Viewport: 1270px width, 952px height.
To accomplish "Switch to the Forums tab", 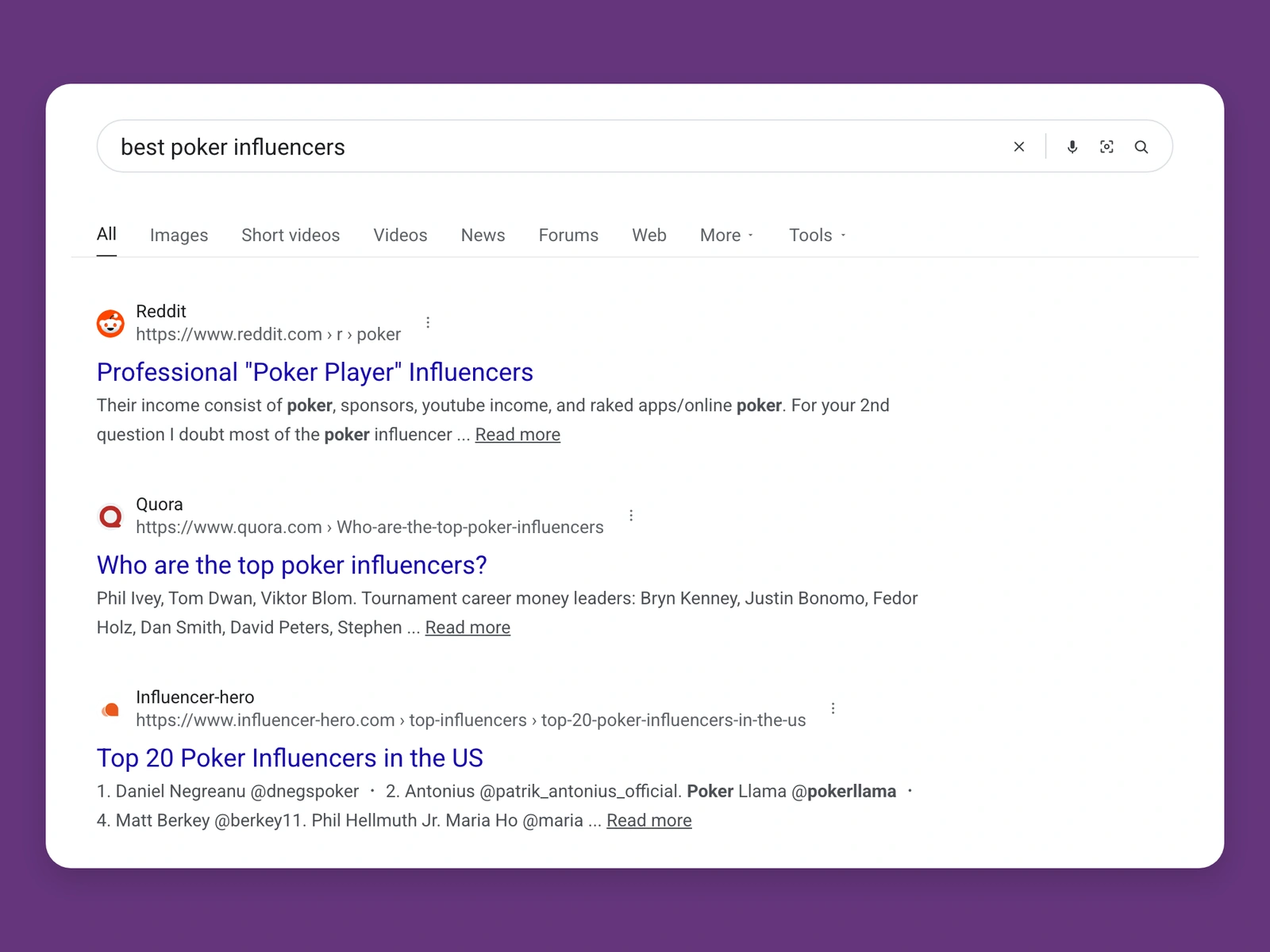I will 568,235.
